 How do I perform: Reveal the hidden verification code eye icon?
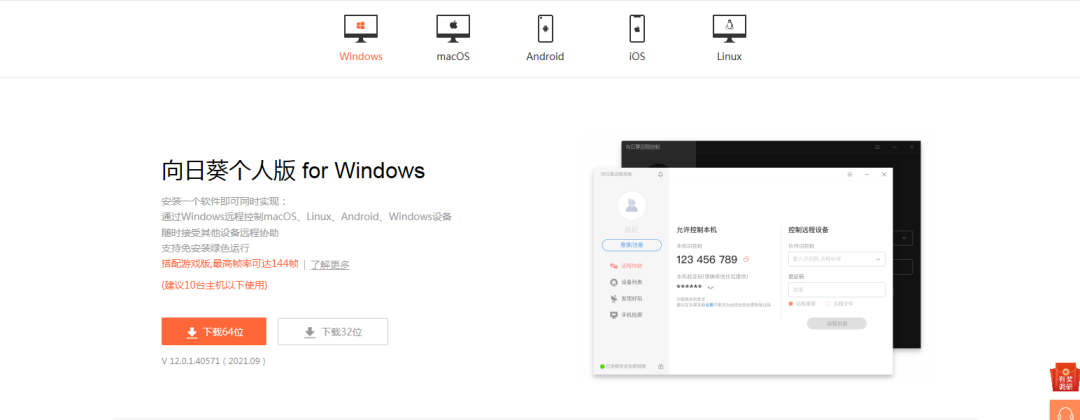click(711, 287)
